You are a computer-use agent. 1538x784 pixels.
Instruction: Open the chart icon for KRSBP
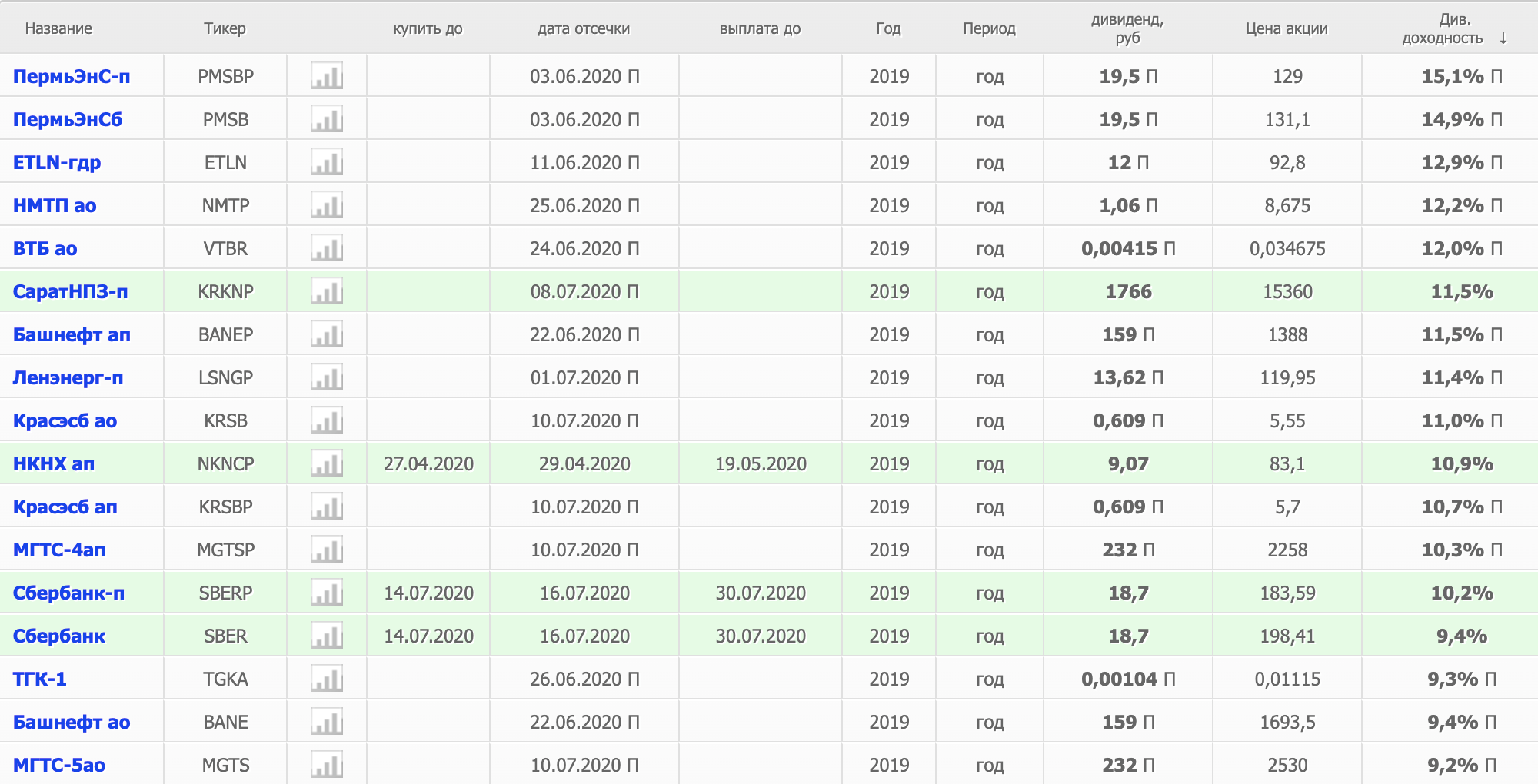pyautogui.click(x=327, y=507)
